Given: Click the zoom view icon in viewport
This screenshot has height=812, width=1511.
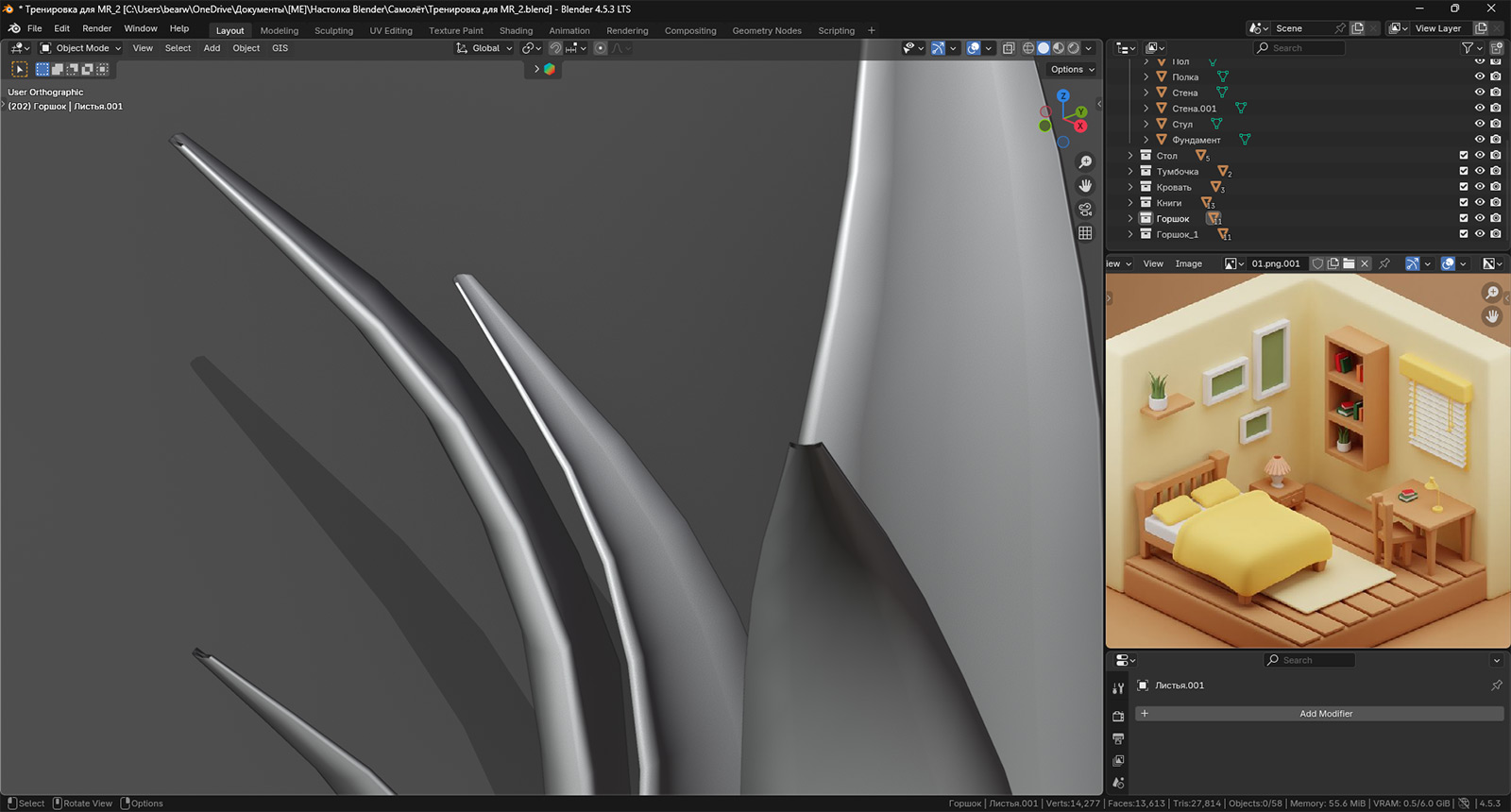Looking at the screenshot, I should point(1085,162).
